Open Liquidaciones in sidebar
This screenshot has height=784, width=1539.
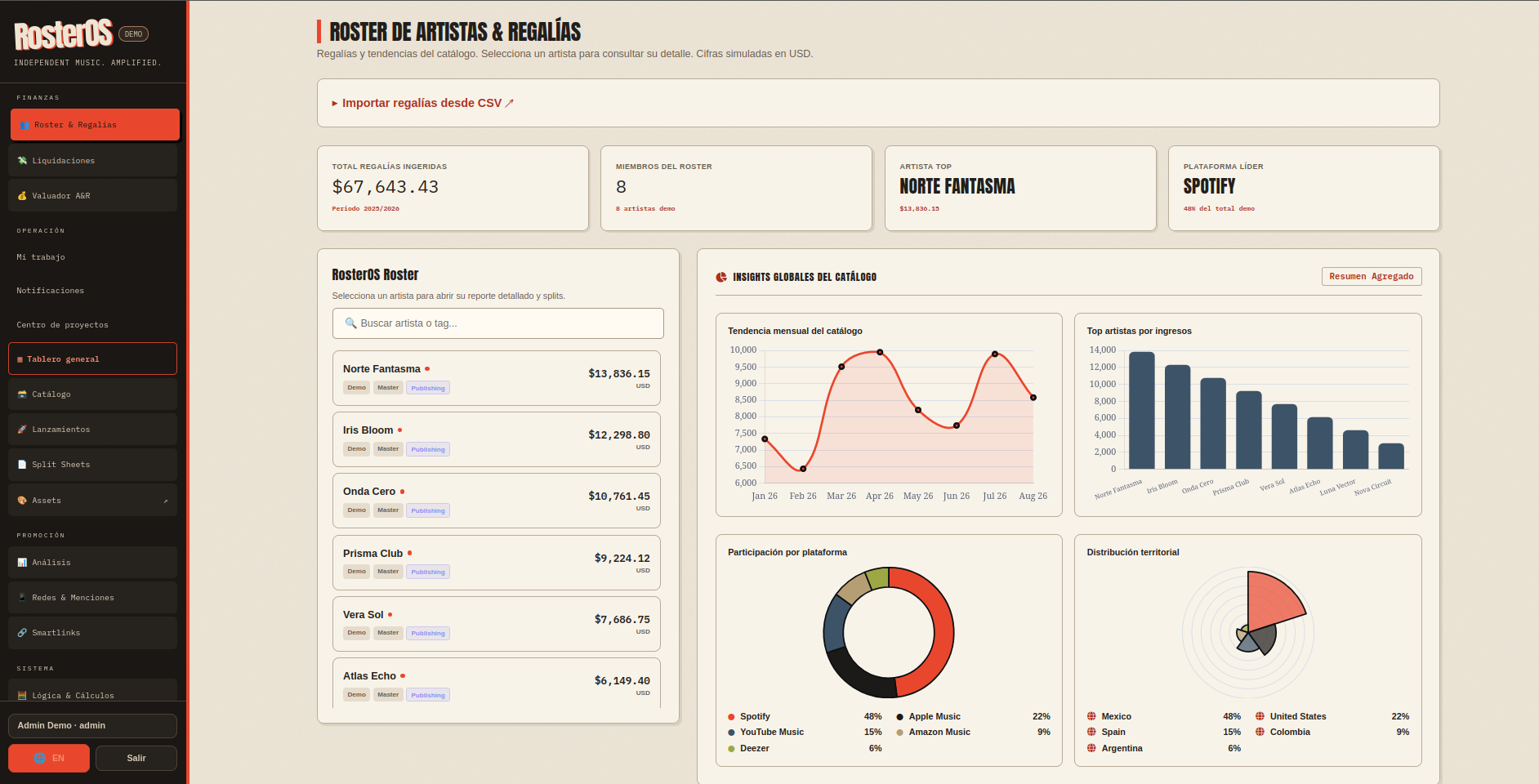[93, 160]
